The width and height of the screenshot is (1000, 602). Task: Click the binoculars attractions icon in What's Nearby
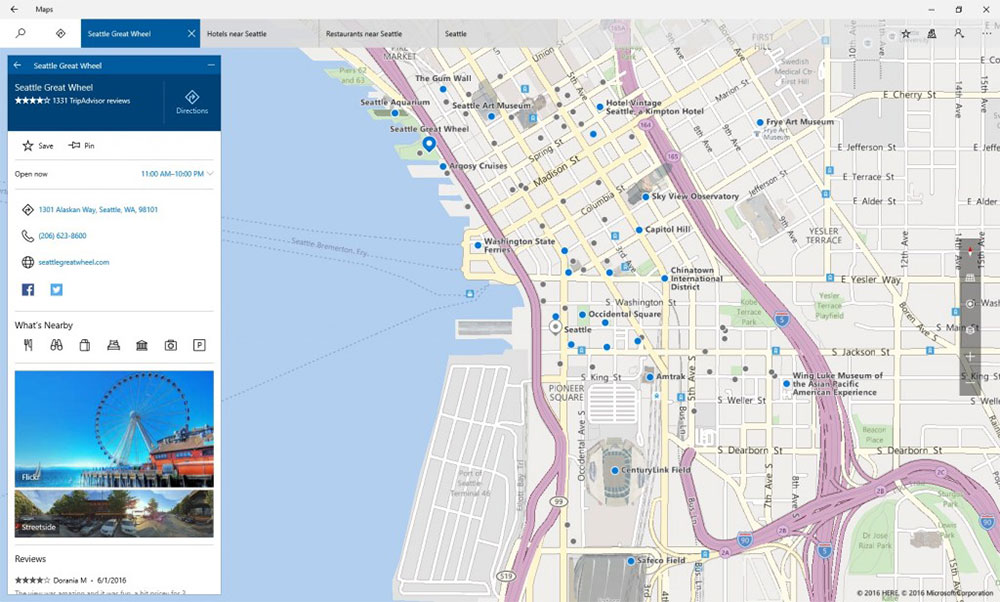coord(57,344)
